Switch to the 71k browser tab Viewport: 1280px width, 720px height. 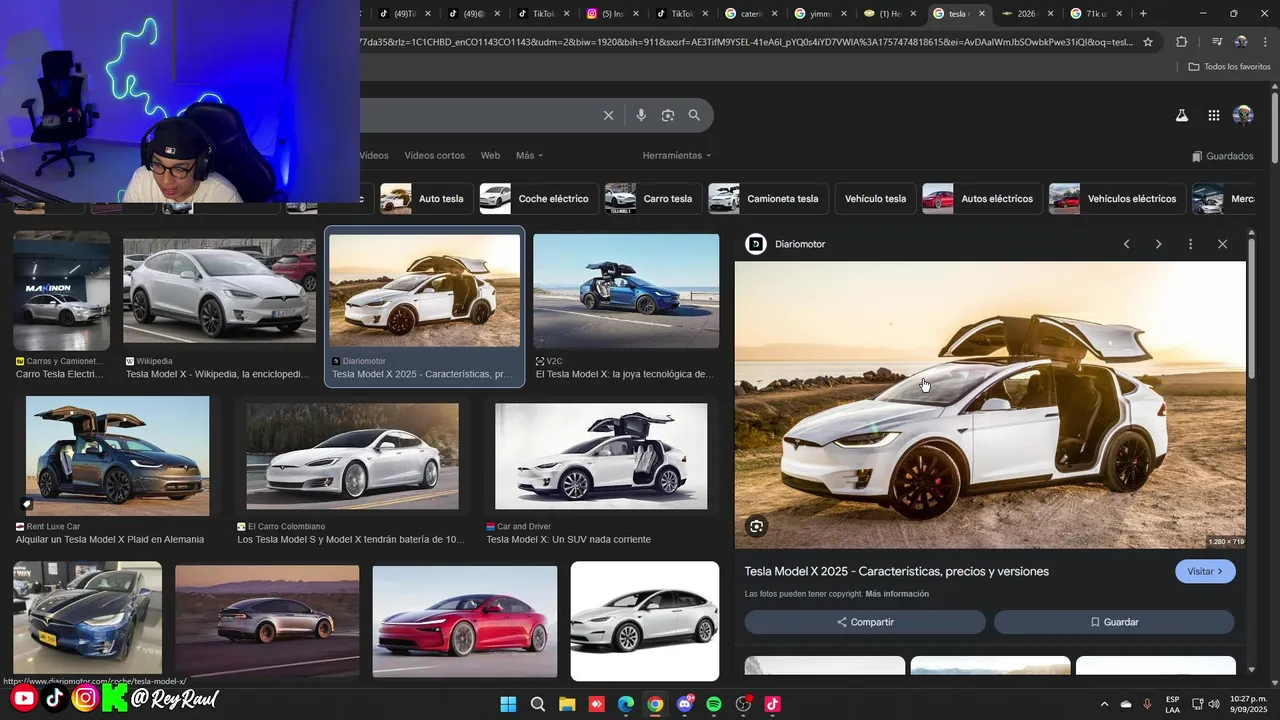coord(1095,14)
